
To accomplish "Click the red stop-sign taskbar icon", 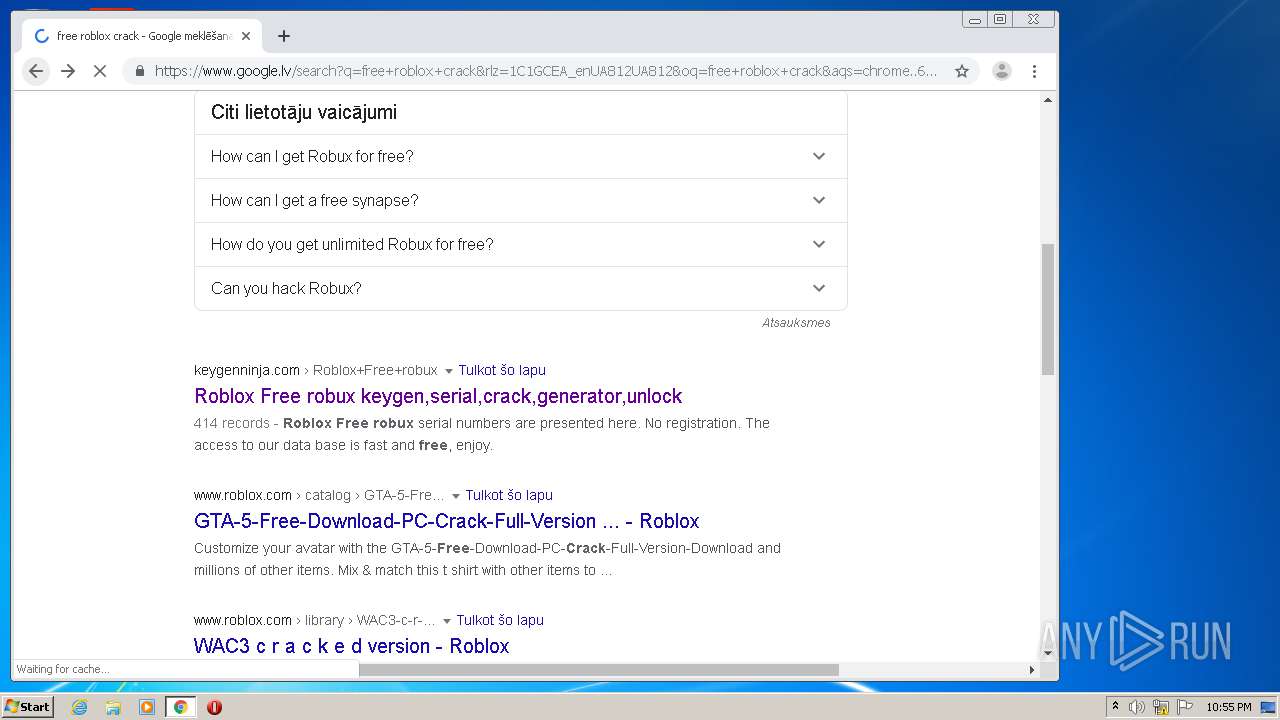I will pyautogui.click(x=214, y=707).
